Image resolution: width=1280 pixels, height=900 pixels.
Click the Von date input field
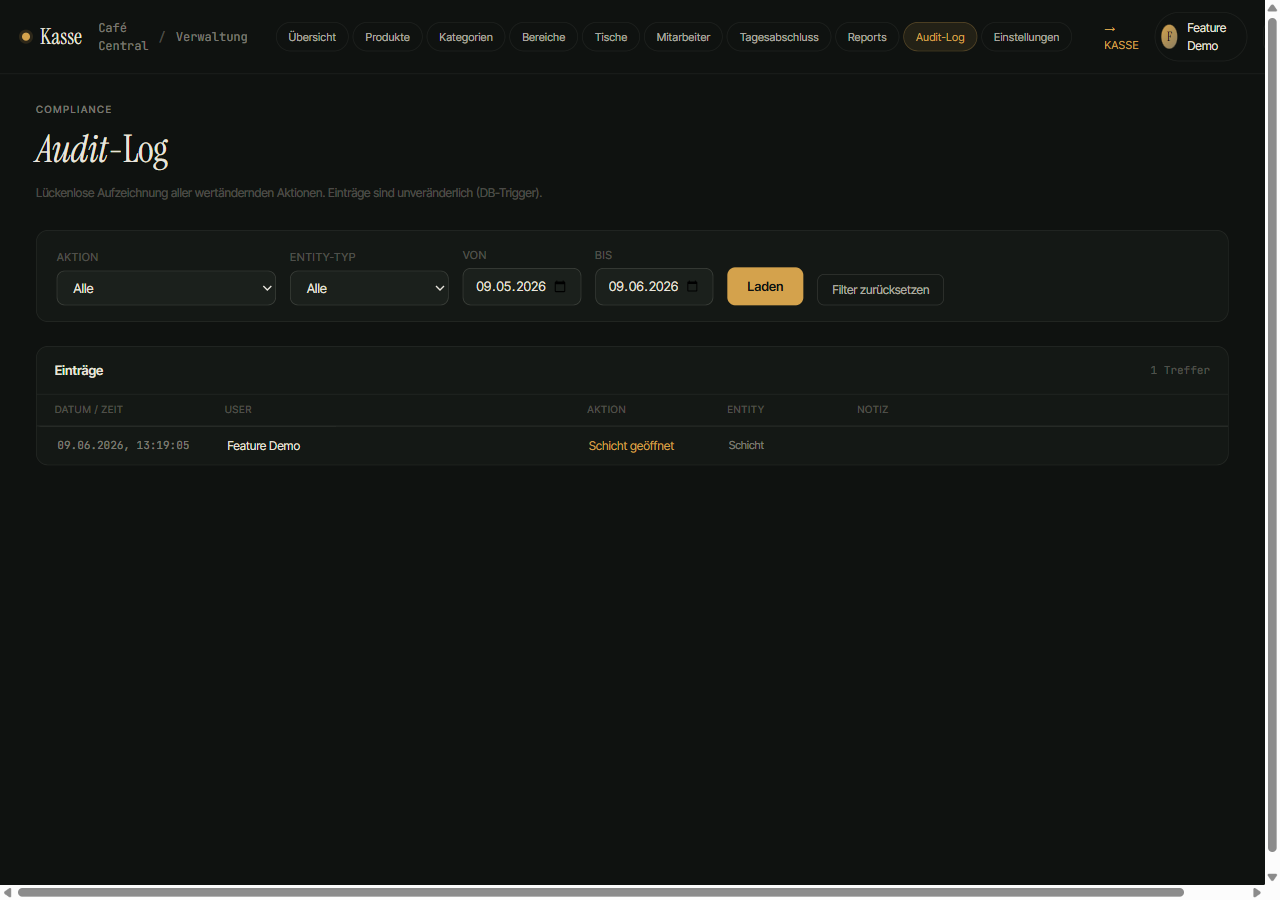pyautogui.click(x=521, y=287)
